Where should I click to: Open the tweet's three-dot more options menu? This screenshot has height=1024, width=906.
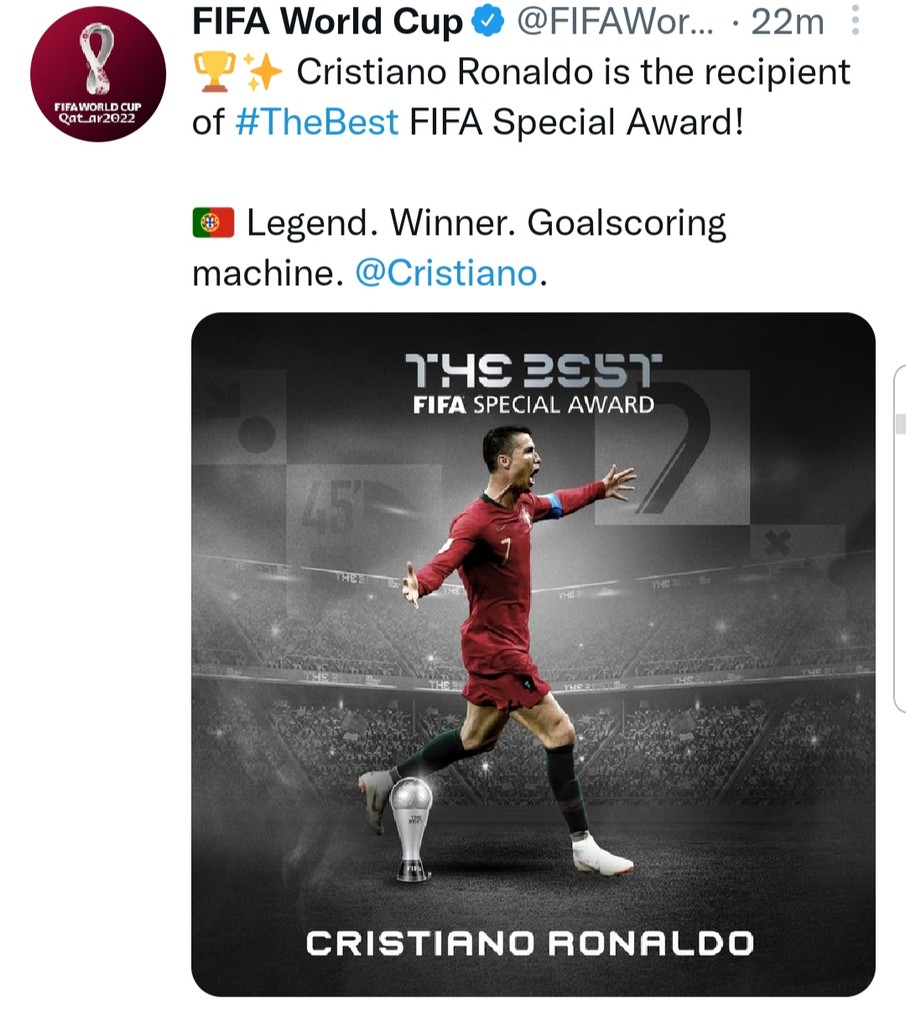pos(856,21)
